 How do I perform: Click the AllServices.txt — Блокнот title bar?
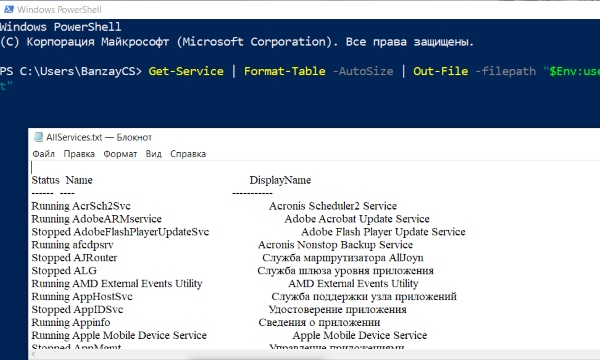pyautogui.click(x=314, y=137)
